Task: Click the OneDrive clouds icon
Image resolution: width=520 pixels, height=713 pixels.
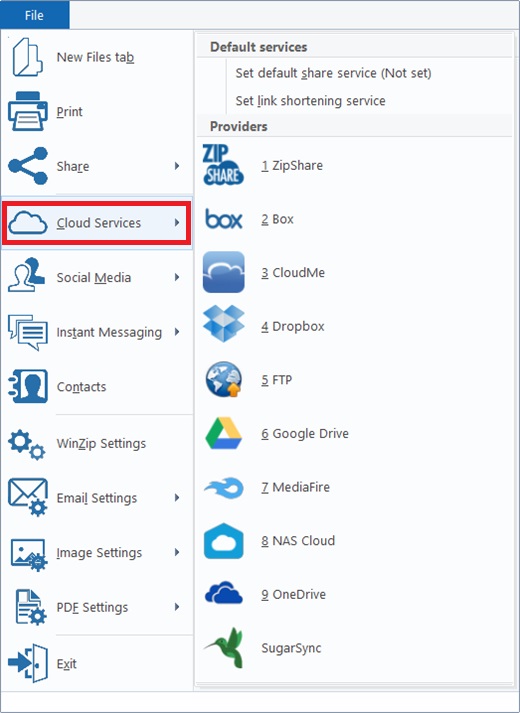Action: tap(224, 593)
